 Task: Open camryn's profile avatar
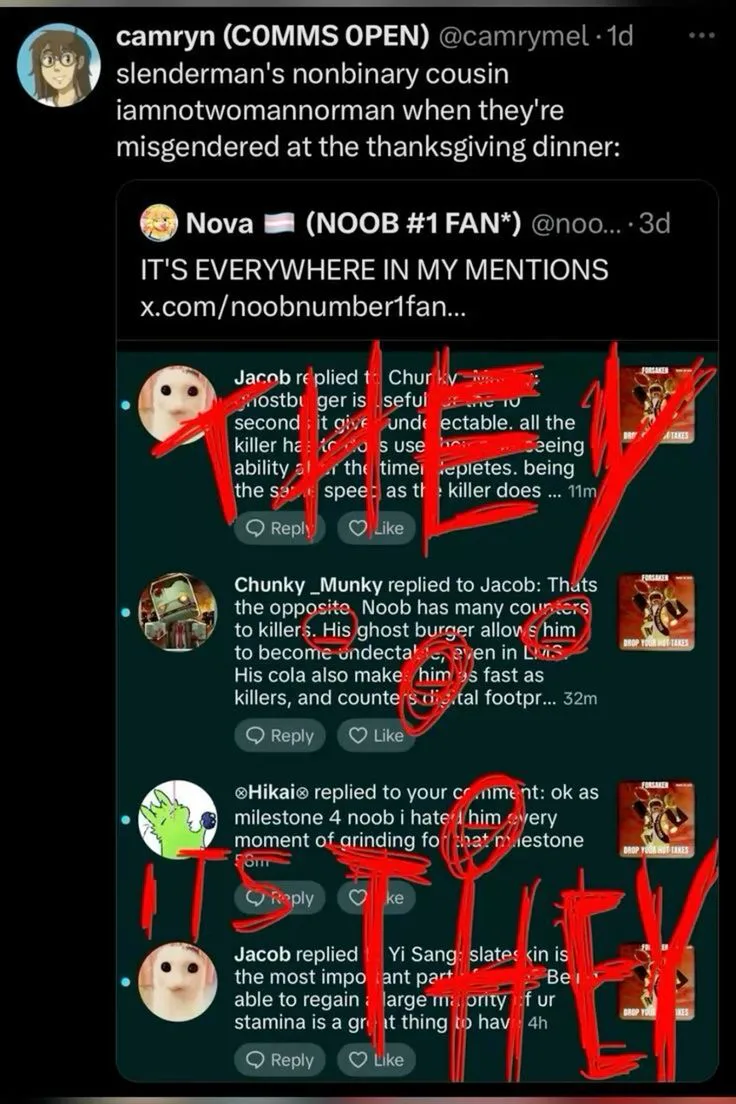58,64
